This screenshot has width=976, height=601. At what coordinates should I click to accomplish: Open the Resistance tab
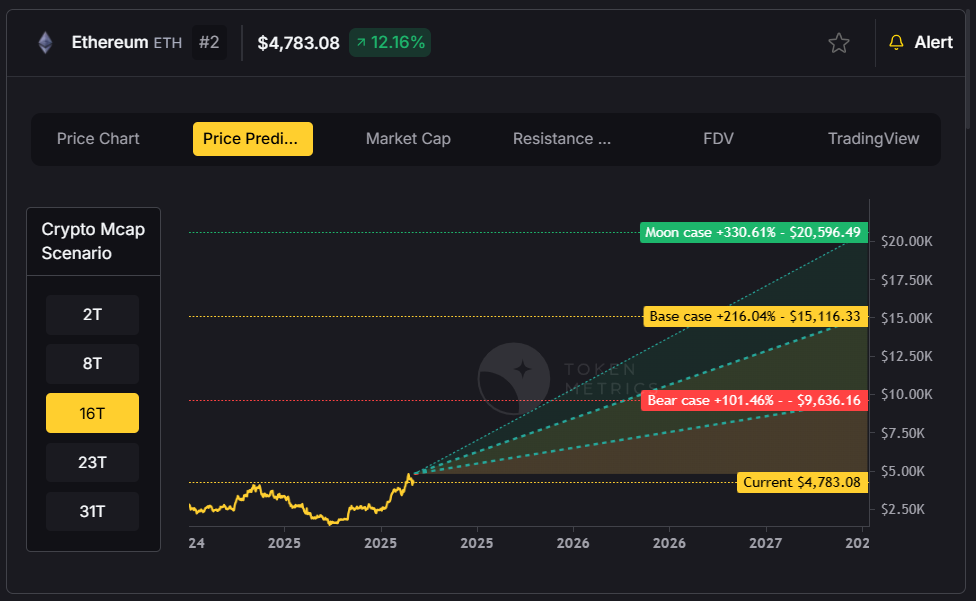point(562,139)
